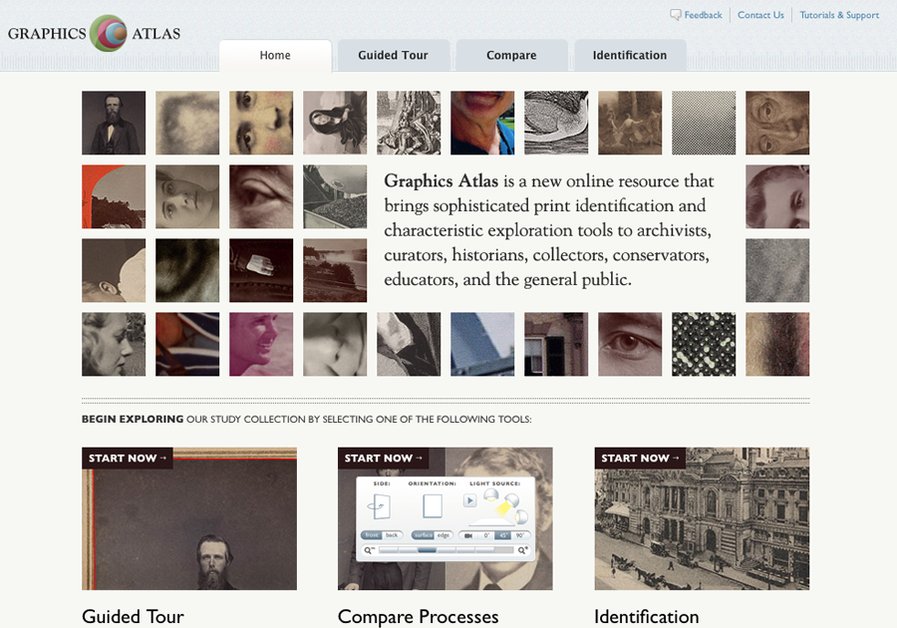Switch to the Guided Tour tab

click(x=393, y=55)
